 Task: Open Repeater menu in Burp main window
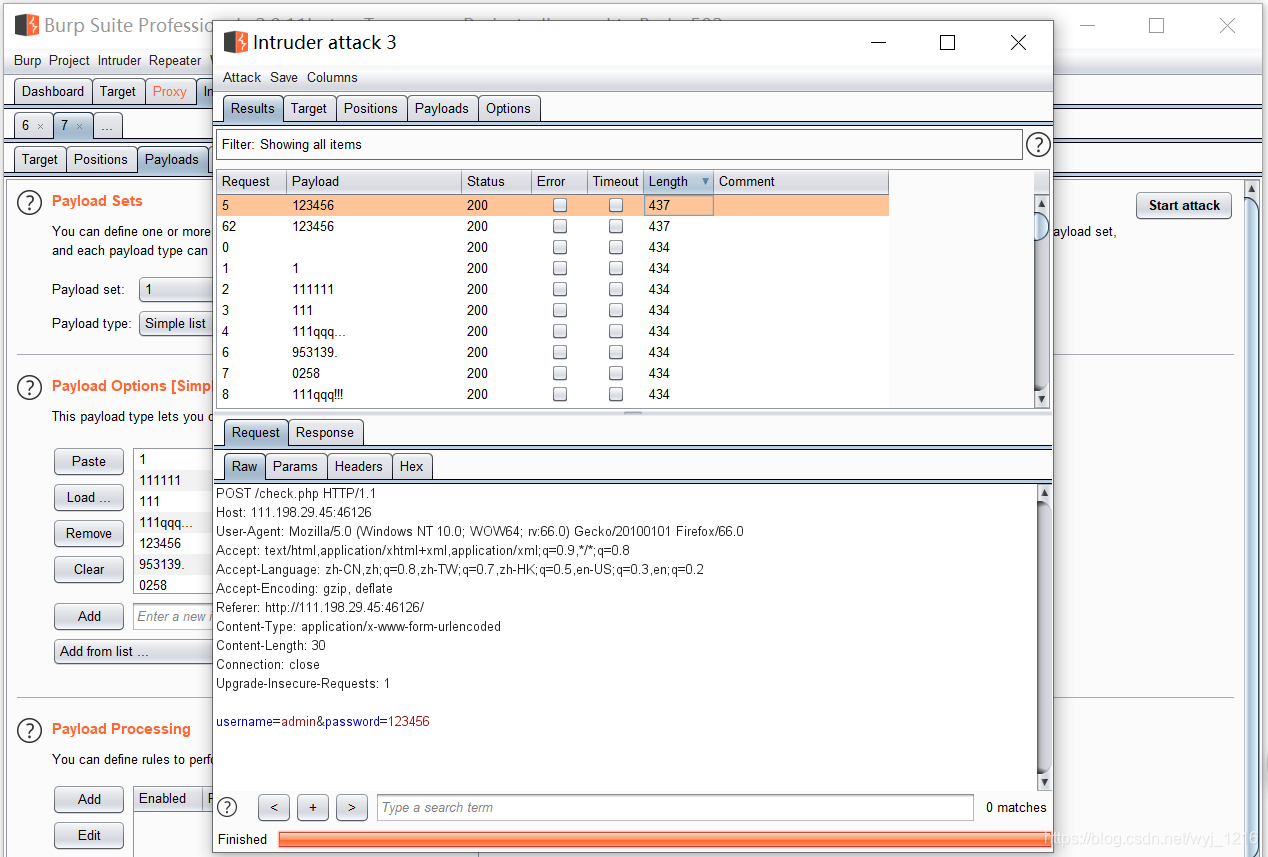pyautogui.click(x=175, y=60)
